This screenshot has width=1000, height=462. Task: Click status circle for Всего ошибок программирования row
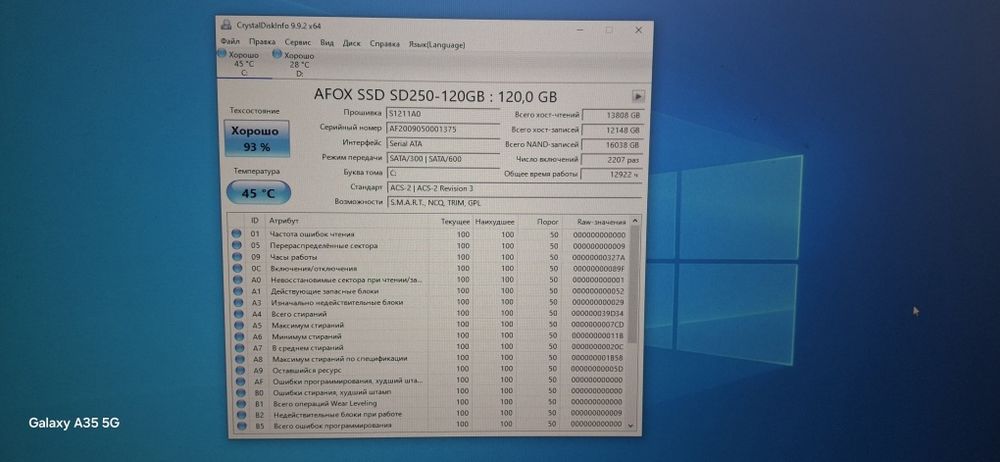[x=242, y=426]
